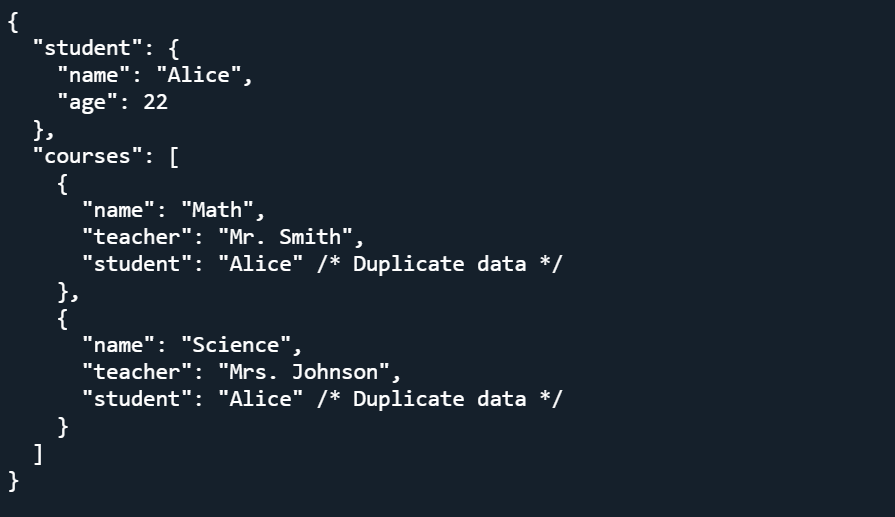
Task: Select the number 22 value
Action: pyautogui.click(x=155, y=102)
